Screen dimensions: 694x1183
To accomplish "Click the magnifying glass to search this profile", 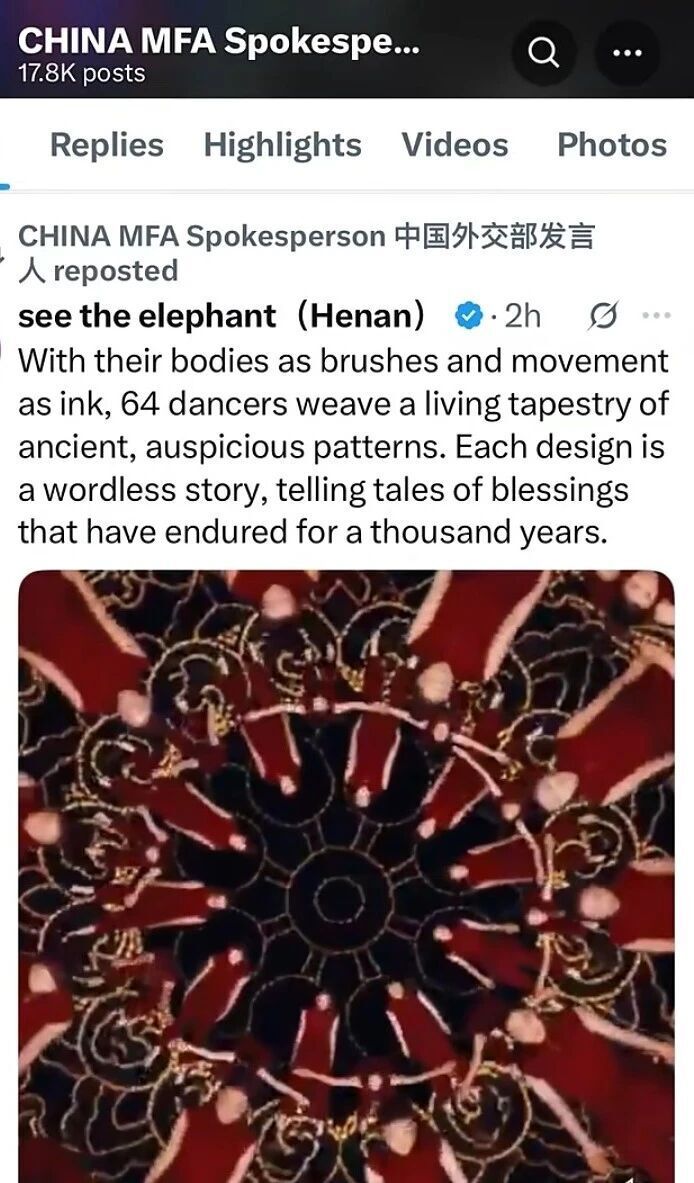I will click(543, 52).
